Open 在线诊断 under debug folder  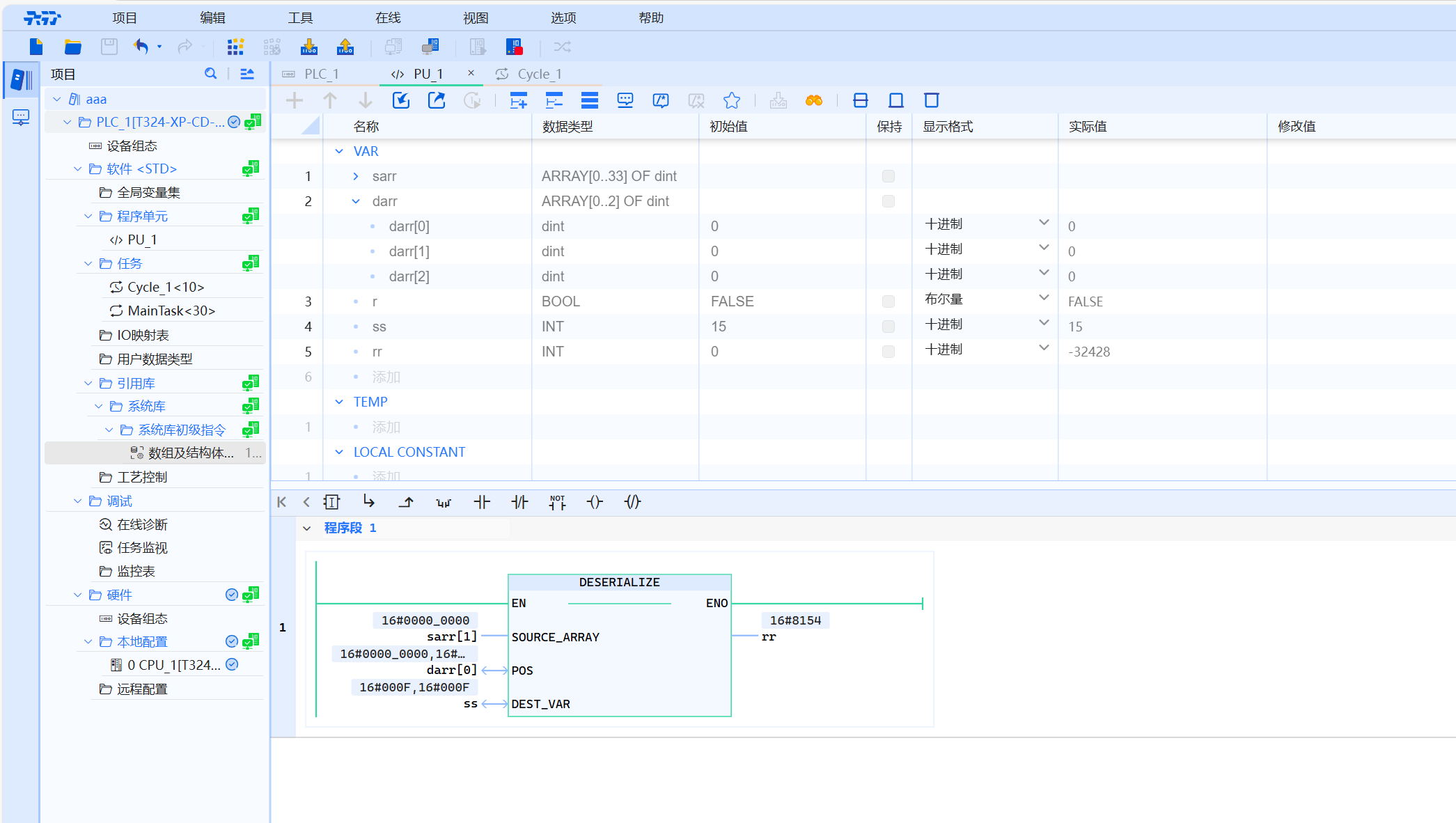pos(142,524)
